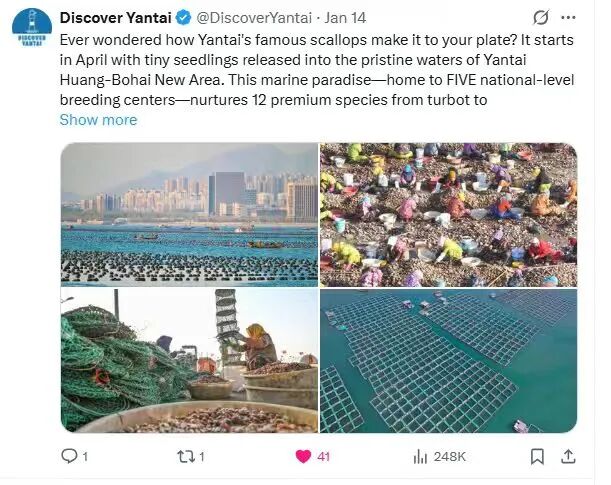
Task: Open the green nets and baskets photo
Action: [189, 361]
